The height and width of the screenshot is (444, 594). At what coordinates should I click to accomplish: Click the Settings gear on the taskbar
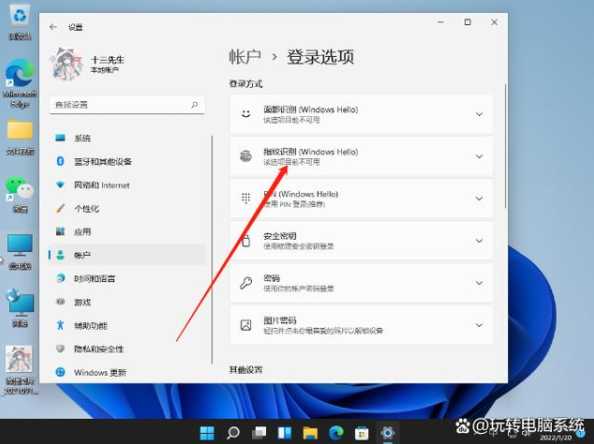(388, 433)
